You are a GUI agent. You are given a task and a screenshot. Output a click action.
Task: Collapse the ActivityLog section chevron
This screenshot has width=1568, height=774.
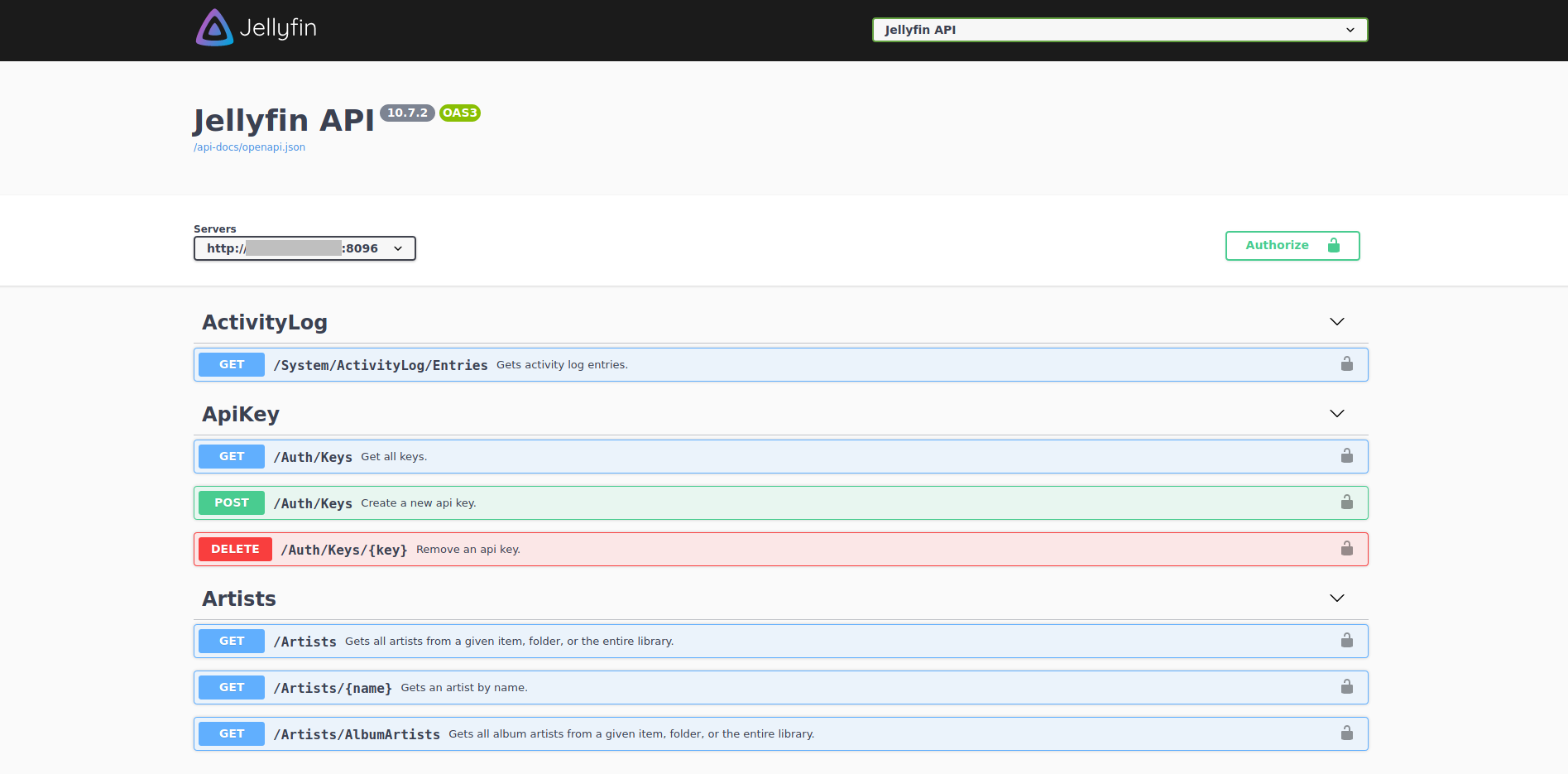coord(1336,322)
